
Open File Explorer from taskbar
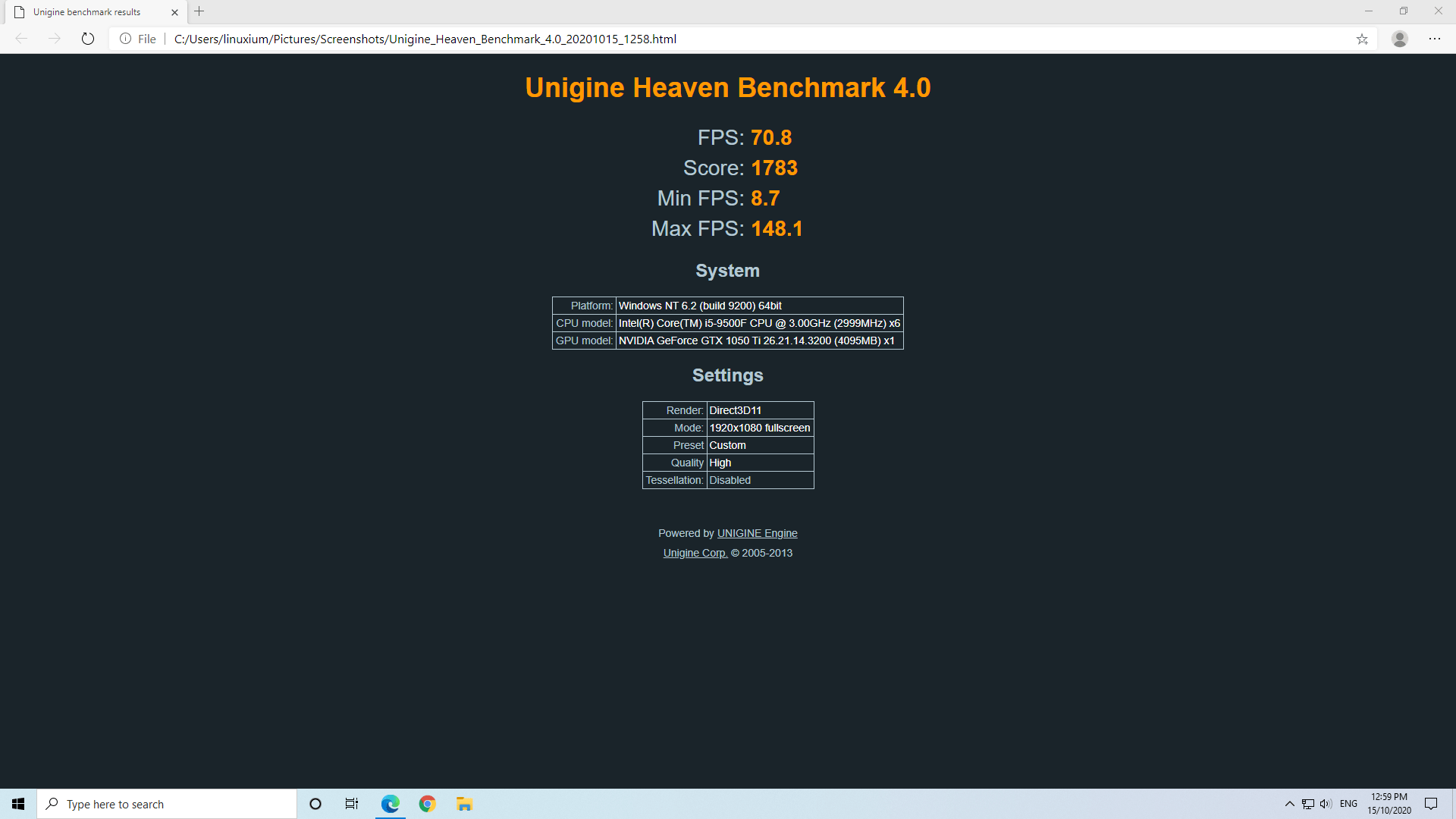[465, 804]
